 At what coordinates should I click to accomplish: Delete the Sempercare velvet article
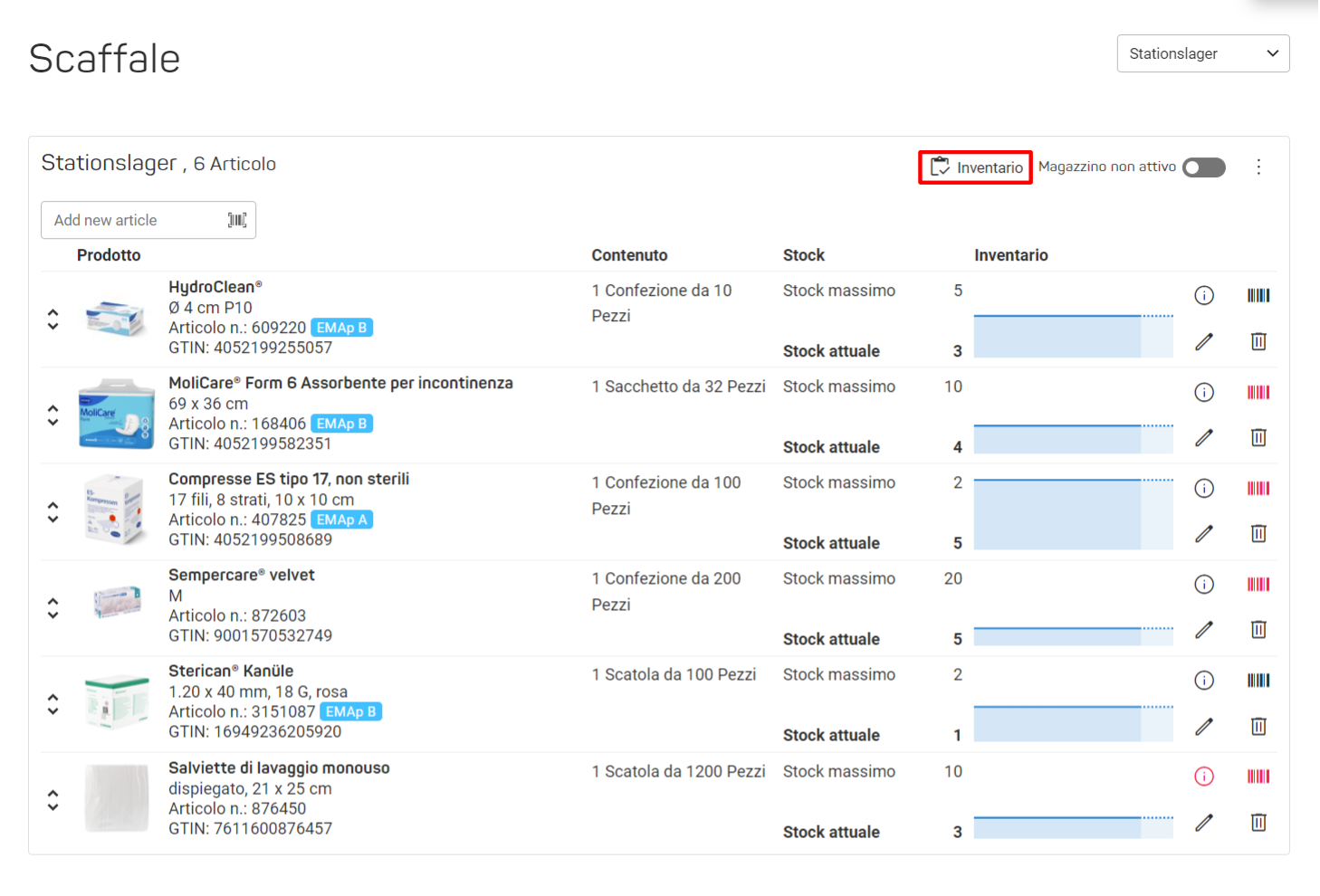pyautogui.click(x=1258, y=629)
